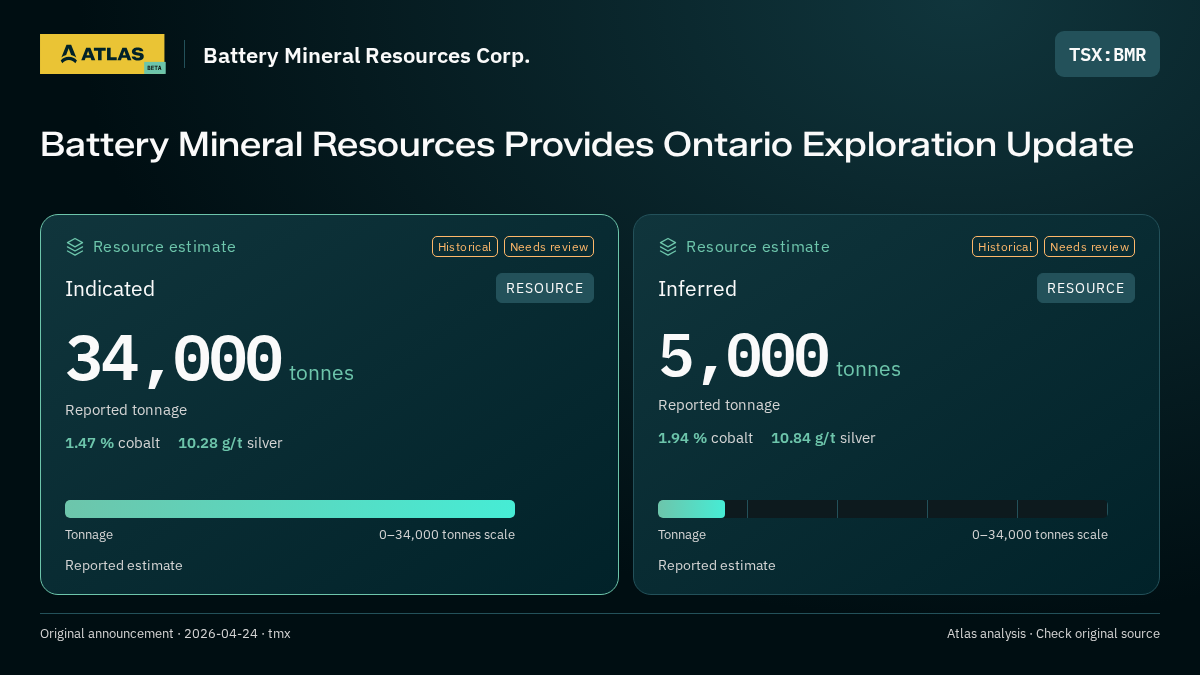Click the 10.84 g/t silver grade
This screenshot has height=675, width=1200.
pos(823,438)
